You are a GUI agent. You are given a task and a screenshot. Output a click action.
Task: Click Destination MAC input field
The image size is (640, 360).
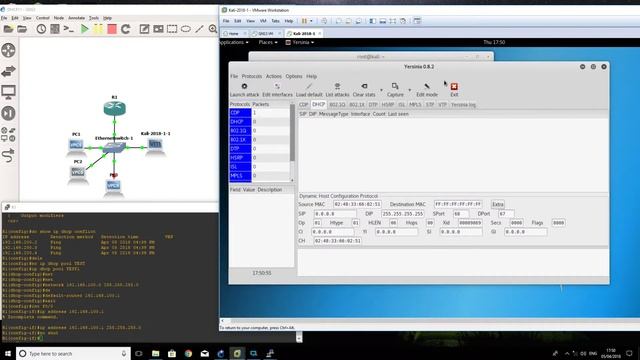[x=458, y=204]
